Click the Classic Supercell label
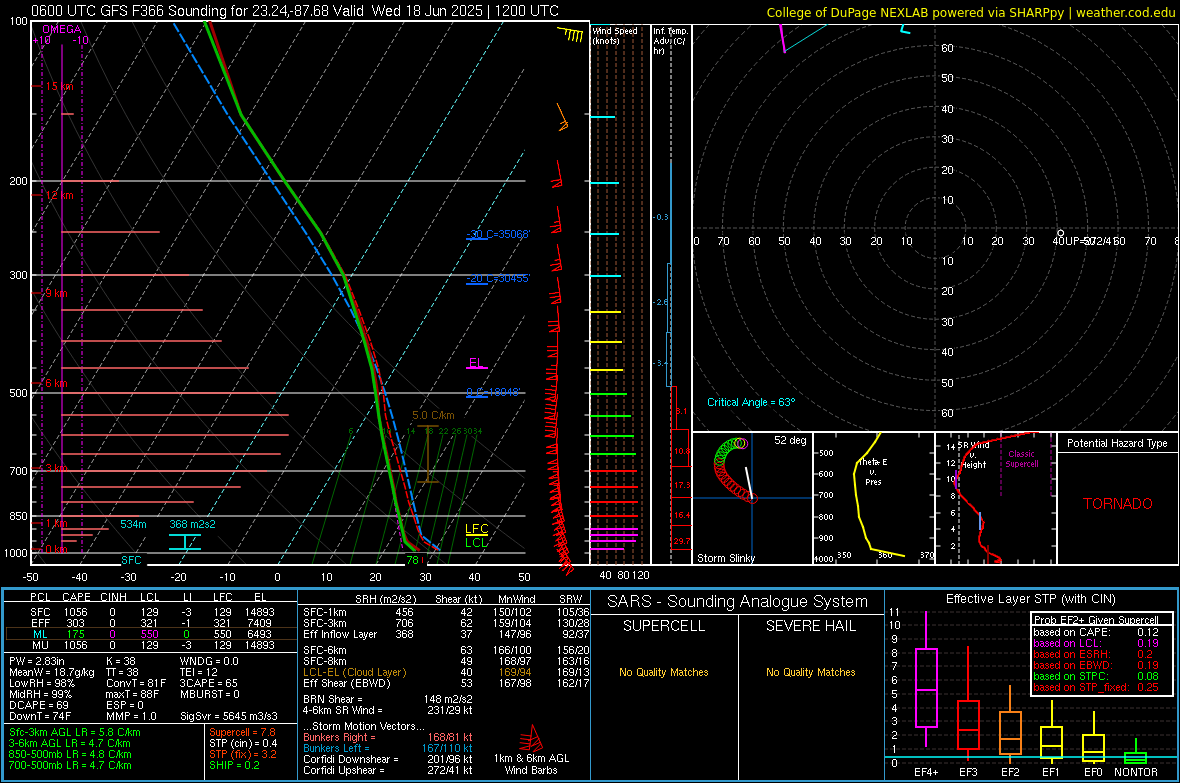The width and height of the screenshot is (1180, 783). (x=1022, y=459)
